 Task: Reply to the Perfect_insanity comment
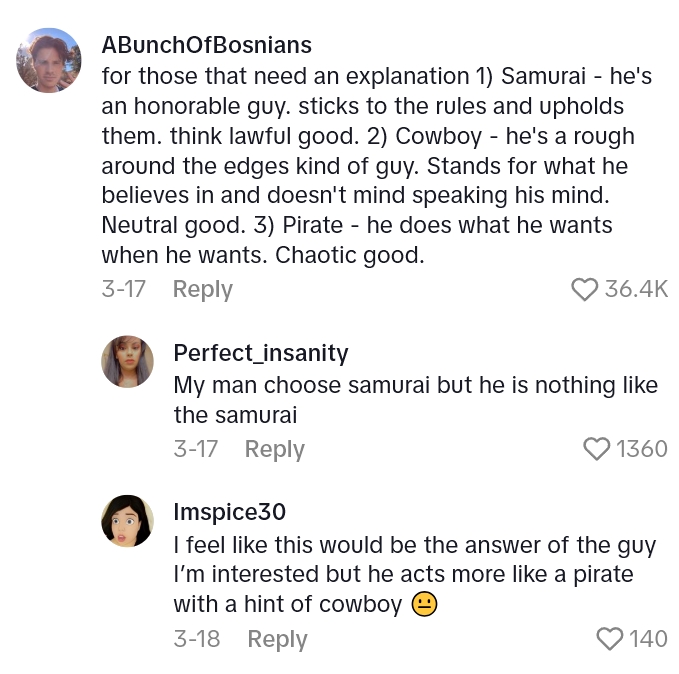coord(274,449)
